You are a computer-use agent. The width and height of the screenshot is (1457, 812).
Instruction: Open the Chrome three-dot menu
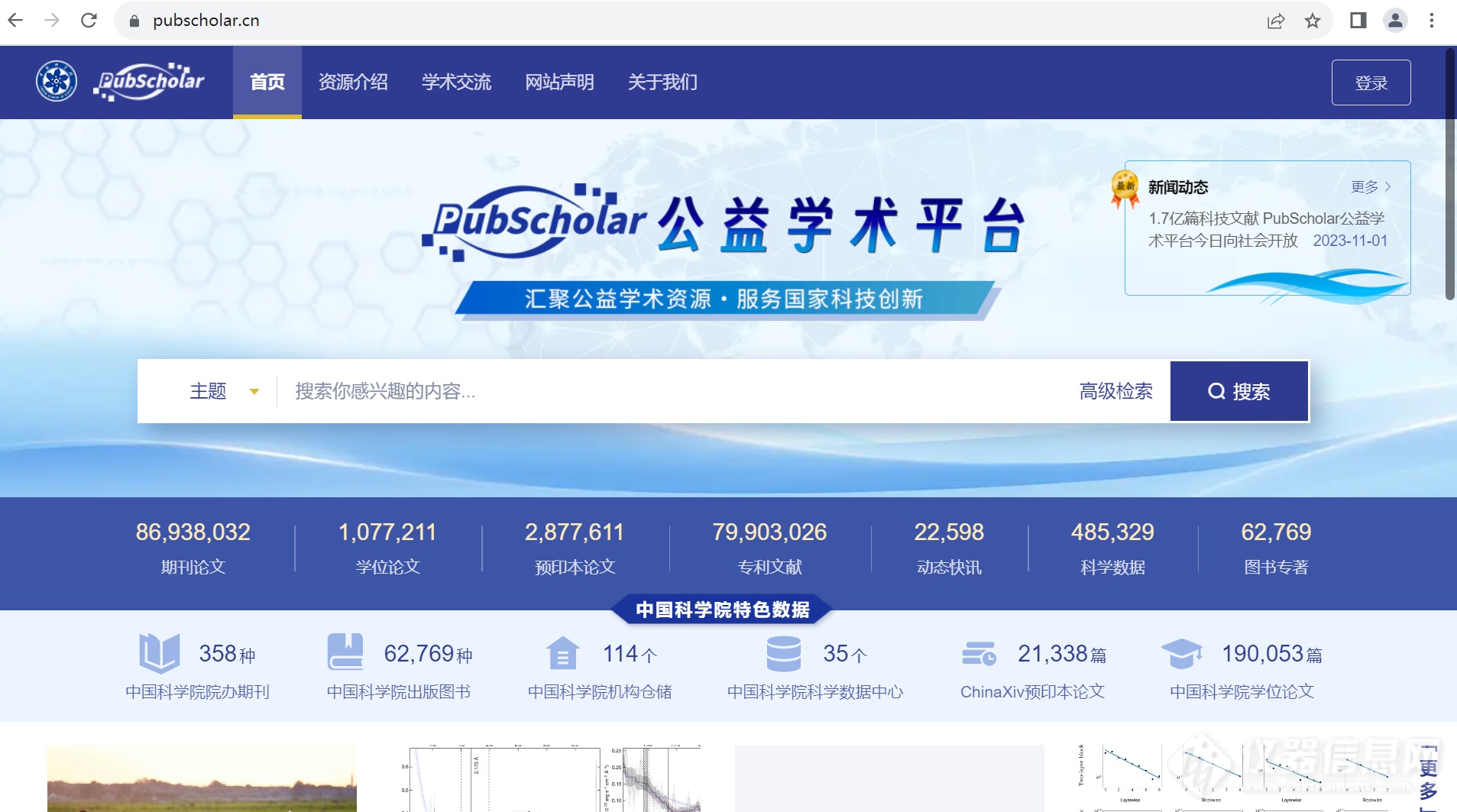pyautogui.click(x=1432, y=21)
